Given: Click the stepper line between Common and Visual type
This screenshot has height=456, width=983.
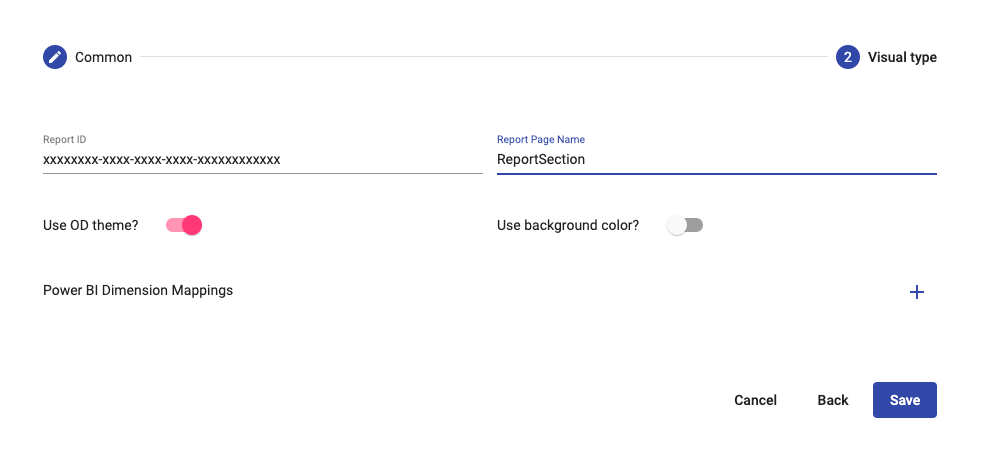Looking at the screenshot, I should [x=484, y=57].
